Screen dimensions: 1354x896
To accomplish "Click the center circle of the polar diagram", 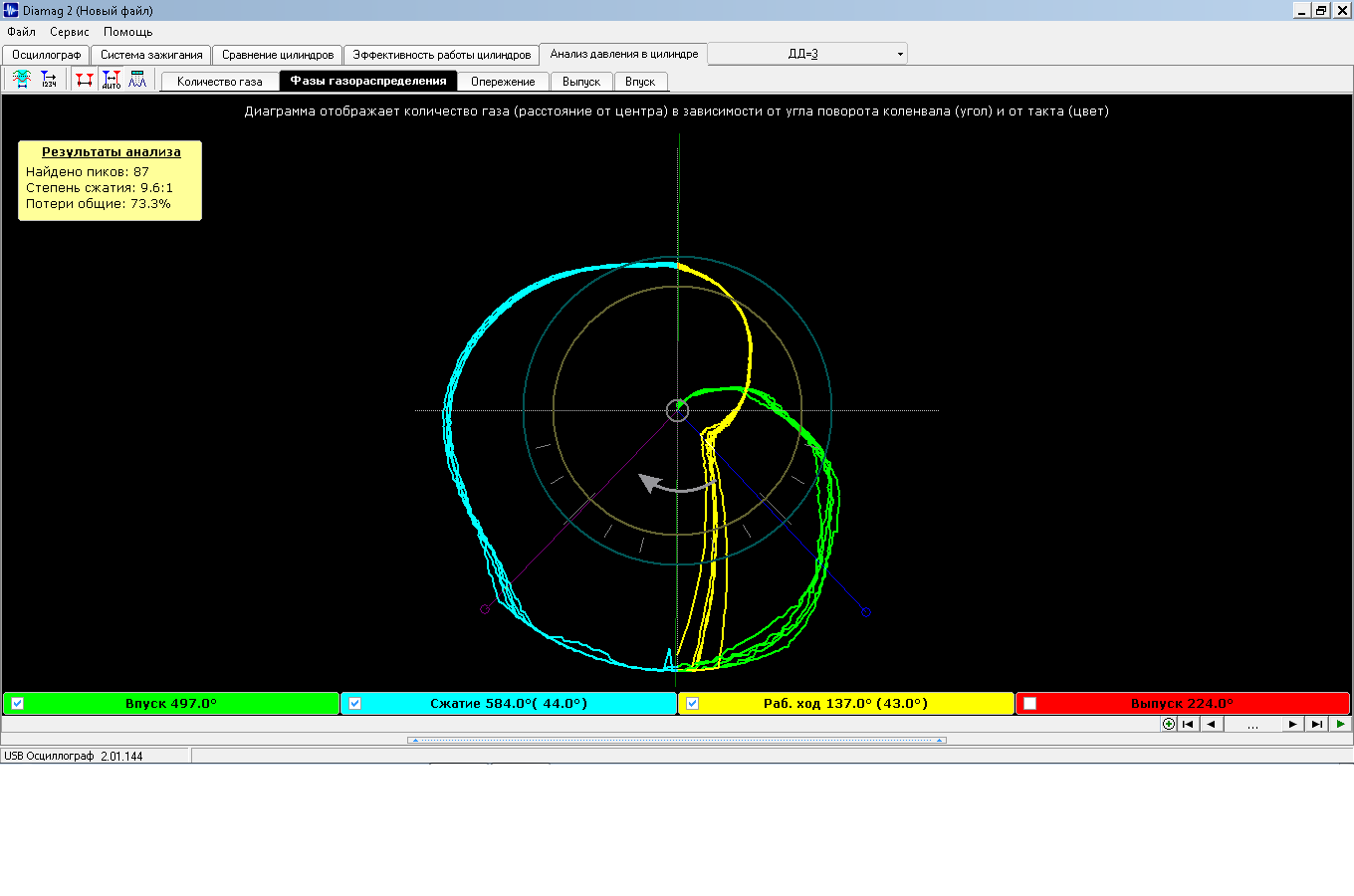I will 677,410.
